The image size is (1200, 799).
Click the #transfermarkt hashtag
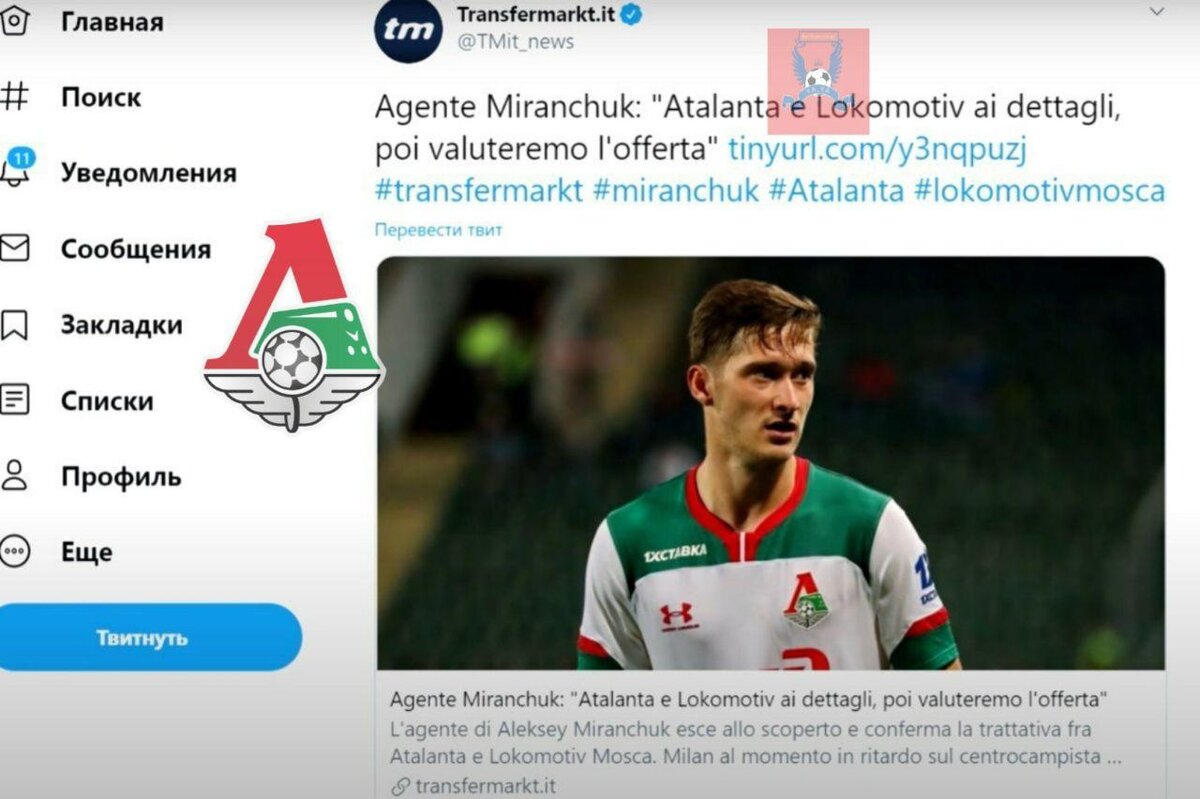pos(479,189)
